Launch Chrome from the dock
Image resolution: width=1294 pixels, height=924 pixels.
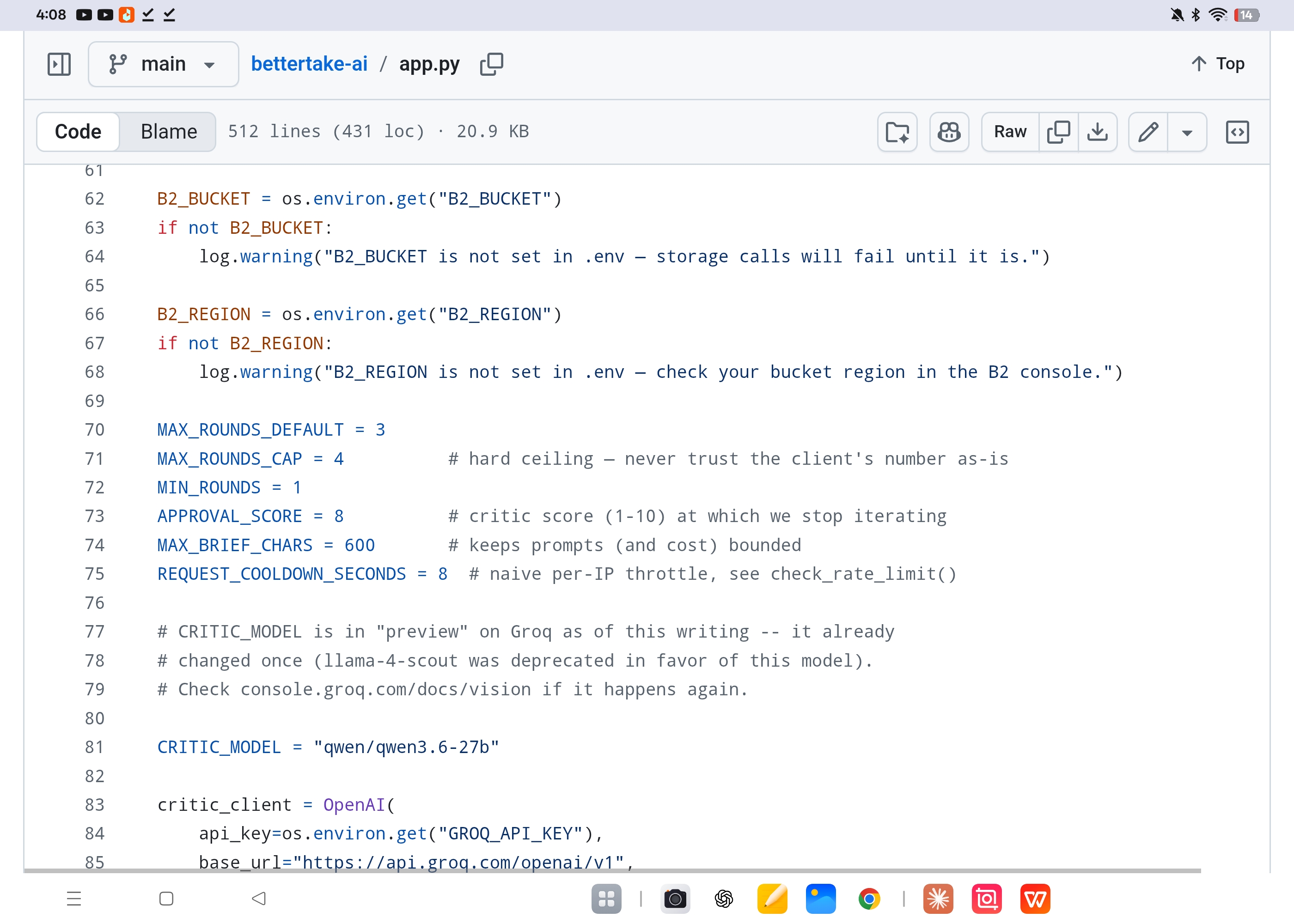(x=869, y=899)
